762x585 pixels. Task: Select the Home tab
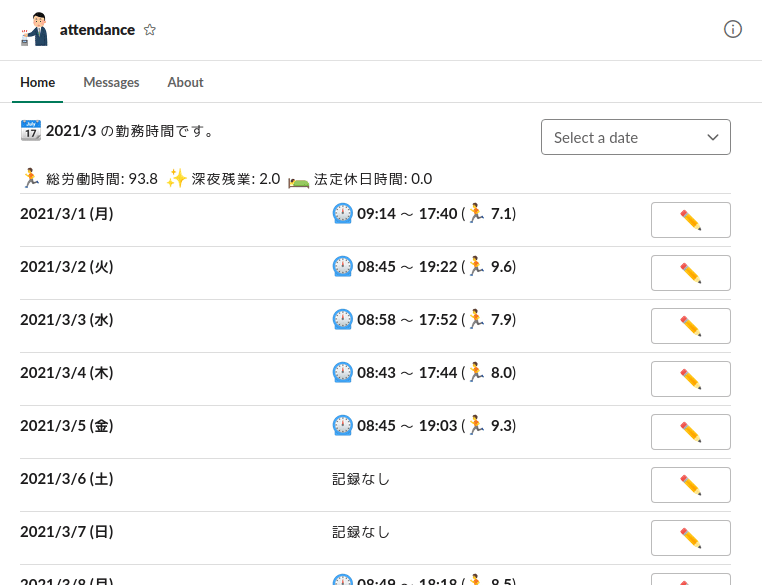pos(37,82)
